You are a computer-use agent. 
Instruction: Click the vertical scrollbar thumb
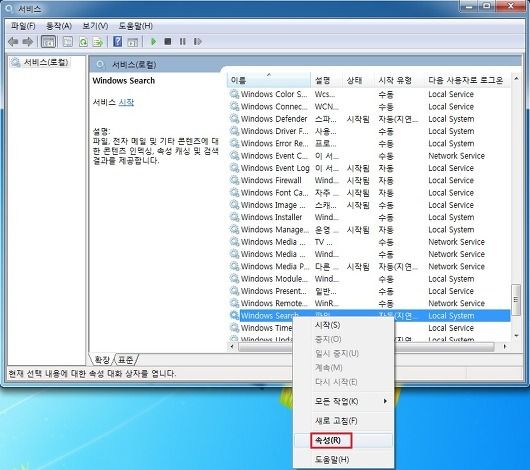tap(516, 300)
